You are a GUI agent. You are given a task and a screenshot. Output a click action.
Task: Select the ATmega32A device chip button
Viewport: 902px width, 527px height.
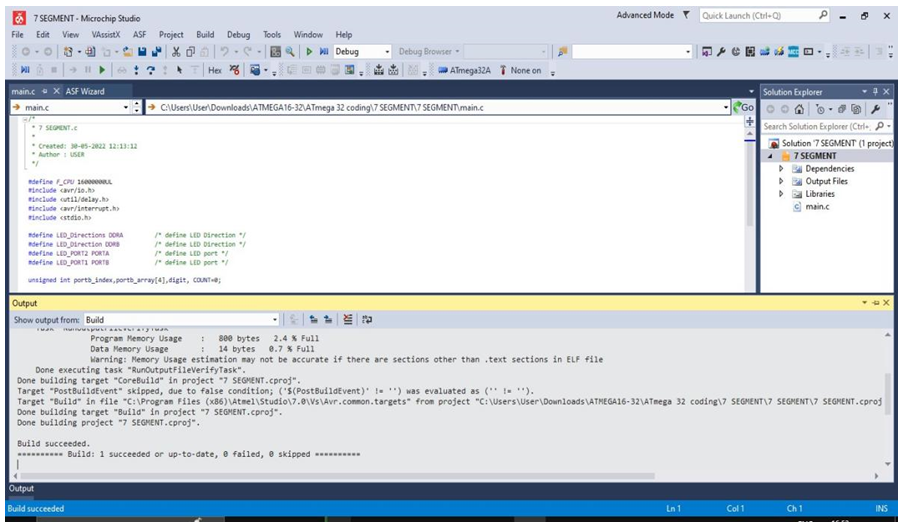463,70
